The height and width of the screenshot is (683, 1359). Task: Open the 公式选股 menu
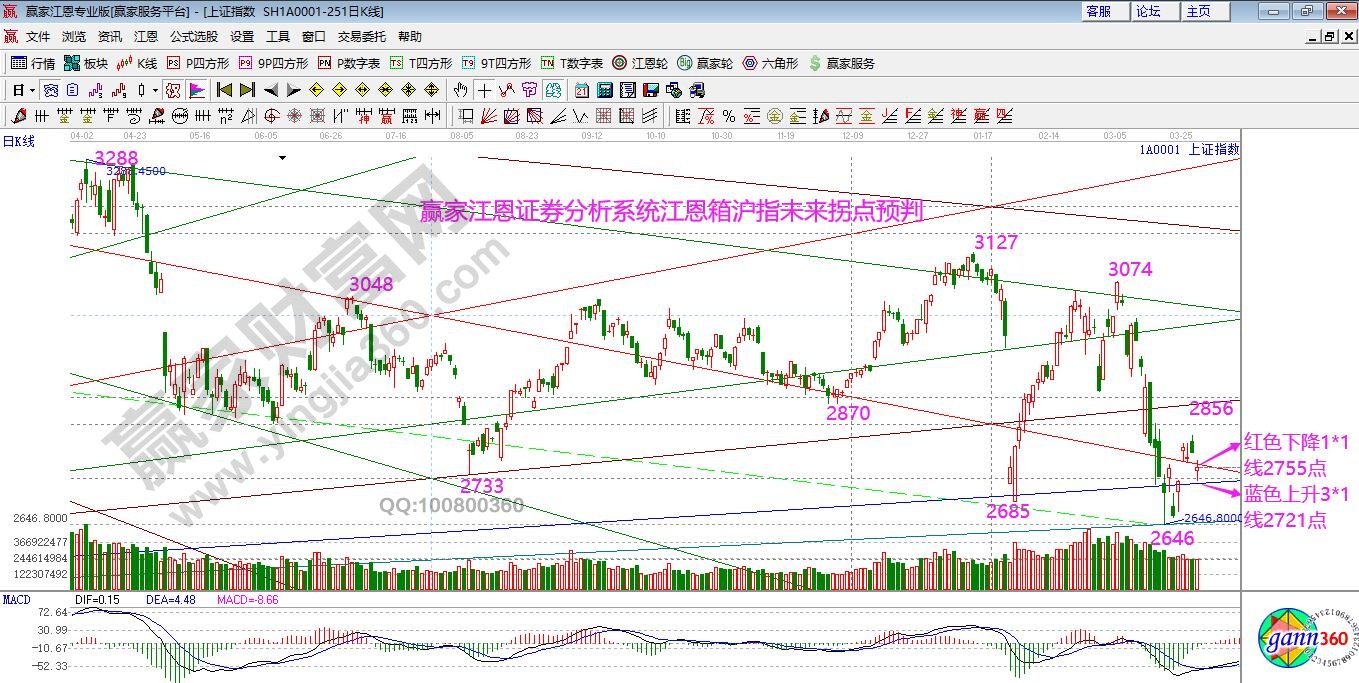click(193, 36)
